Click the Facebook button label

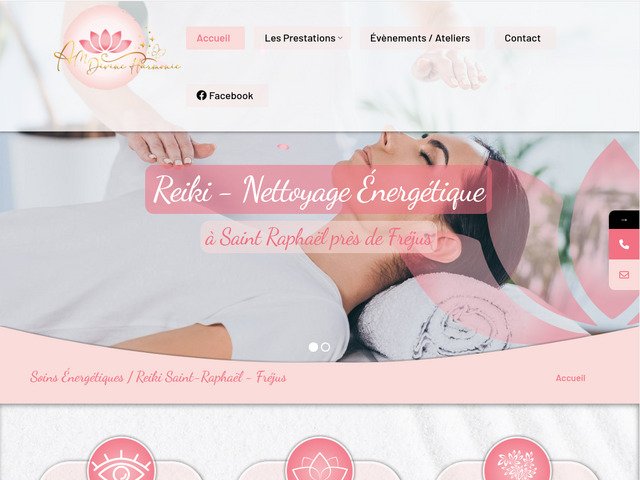point(231,96)
